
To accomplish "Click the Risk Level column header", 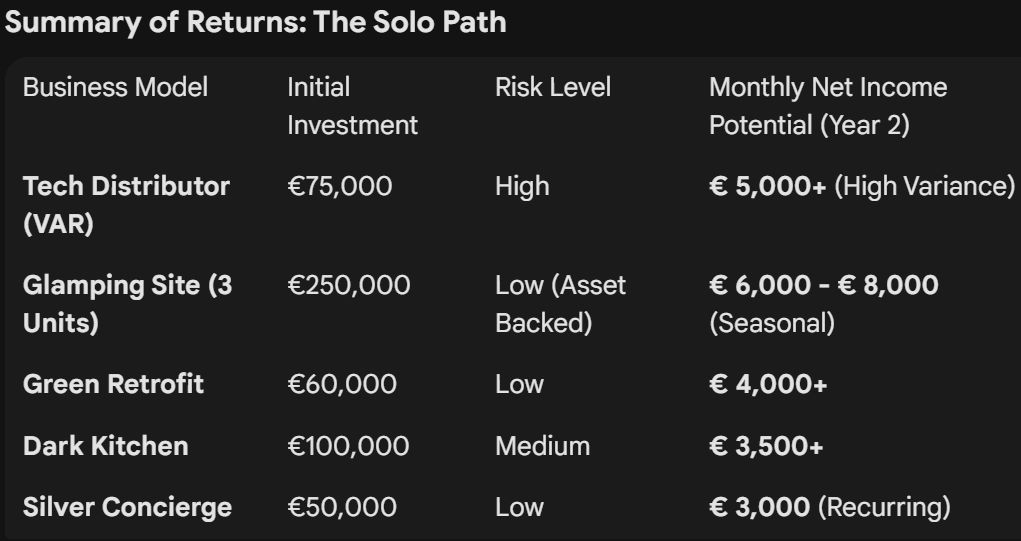I will [x=552, y=87].
